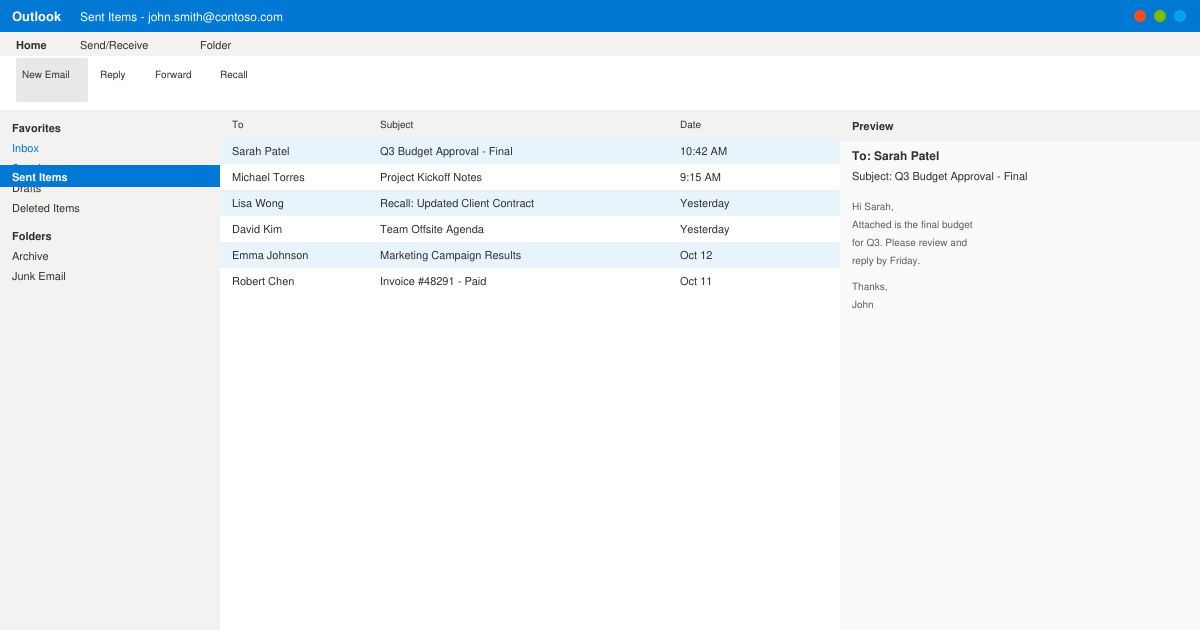This screenshot has height=630, width=1200.
Task: Open the 'Team Offsite Agenda' subject
Action: pos(432,229)
